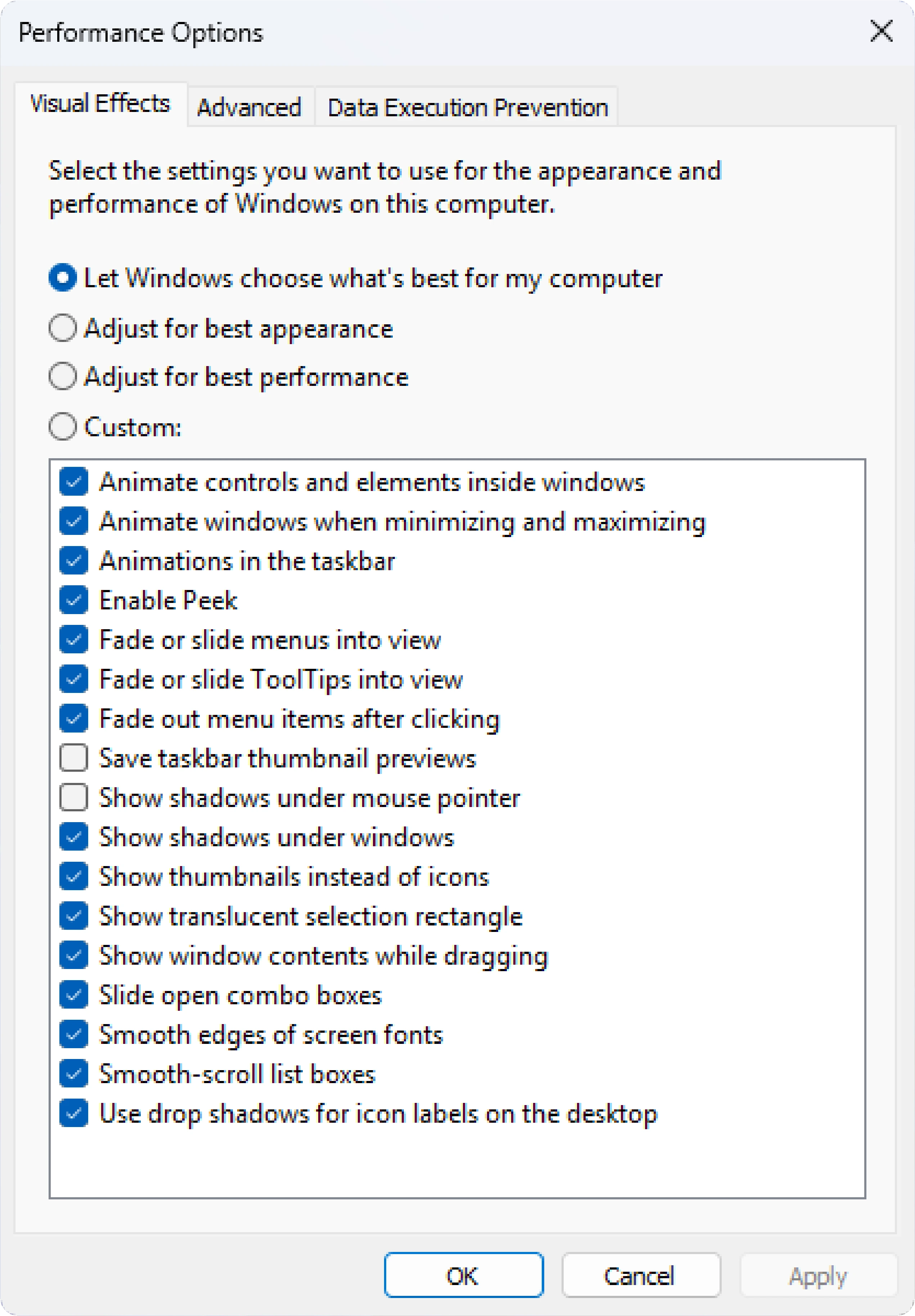Enable Save taskbar thumbnail previews
The image size is (915, 1316).
point(74,758)
